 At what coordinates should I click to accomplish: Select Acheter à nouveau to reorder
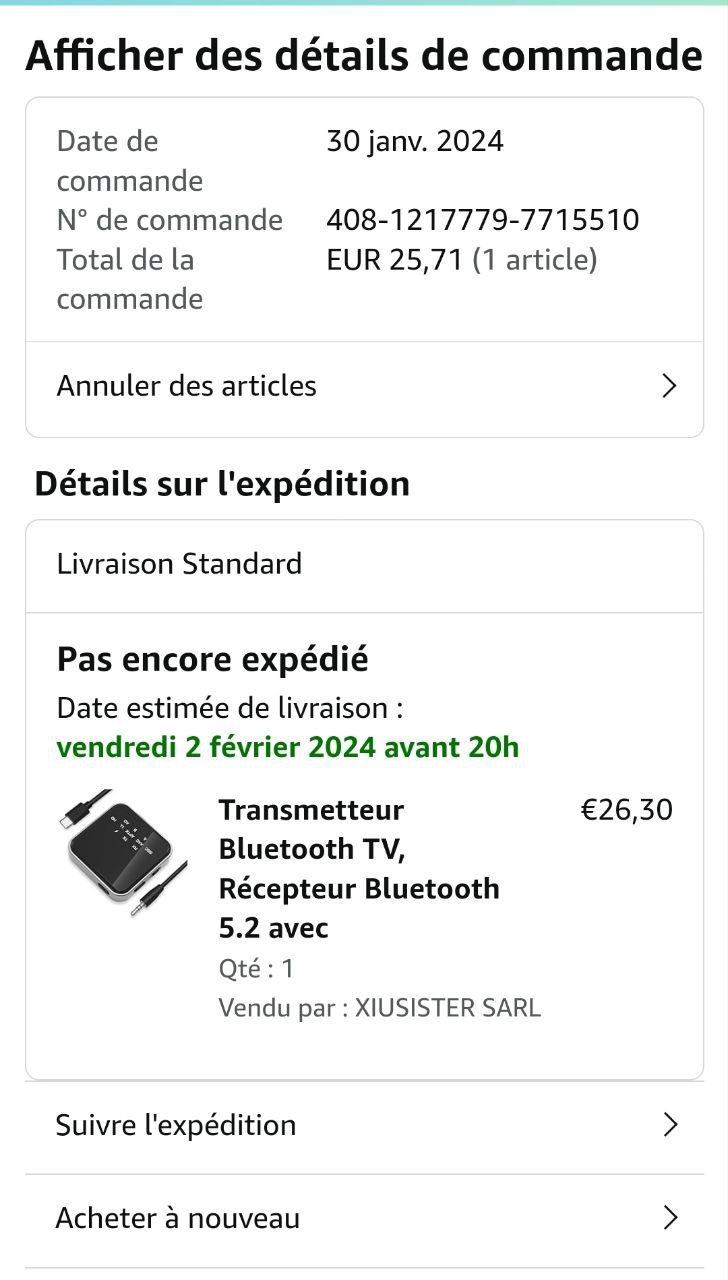[178, 1218]
